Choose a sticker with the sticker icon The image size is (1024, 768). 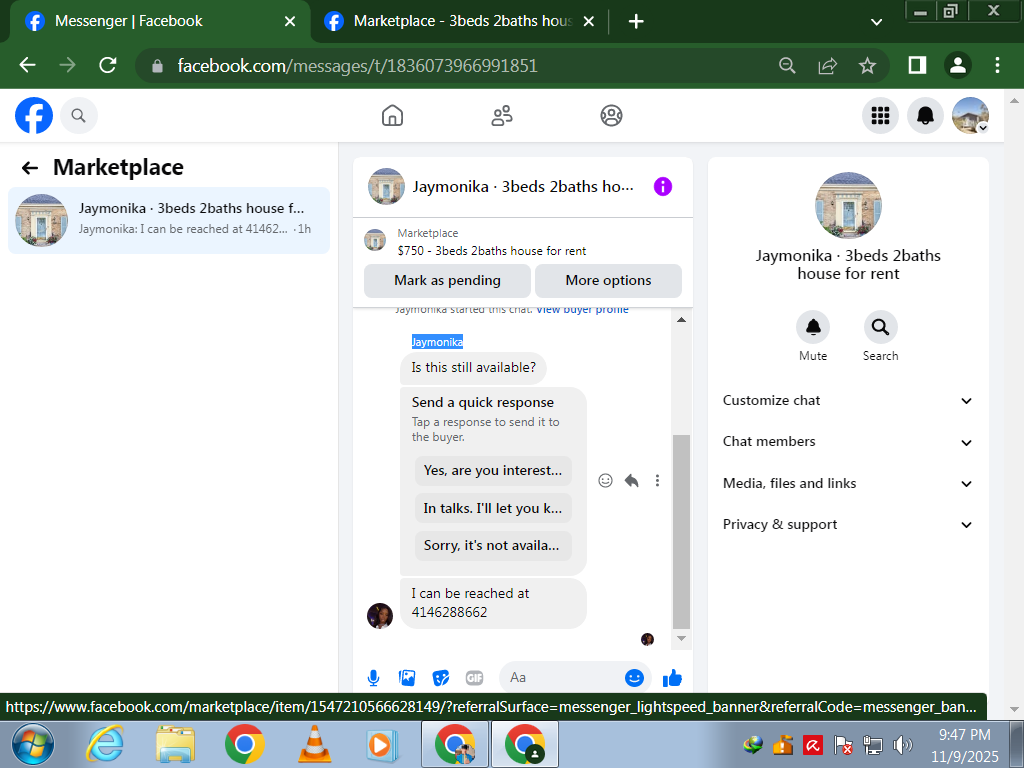[441, 678]
